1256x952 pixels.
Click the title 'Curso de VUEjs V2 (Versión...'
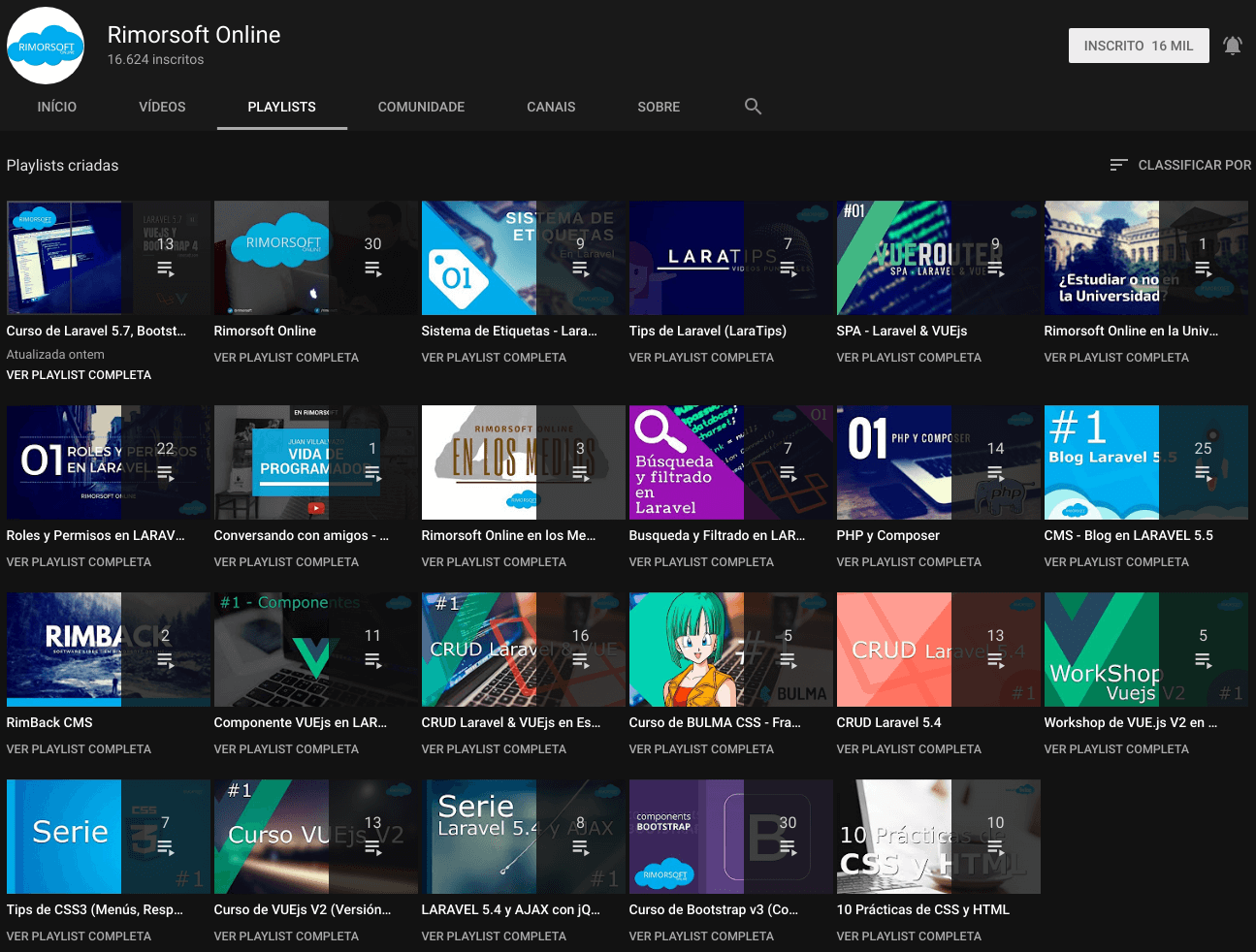(303, 909)
